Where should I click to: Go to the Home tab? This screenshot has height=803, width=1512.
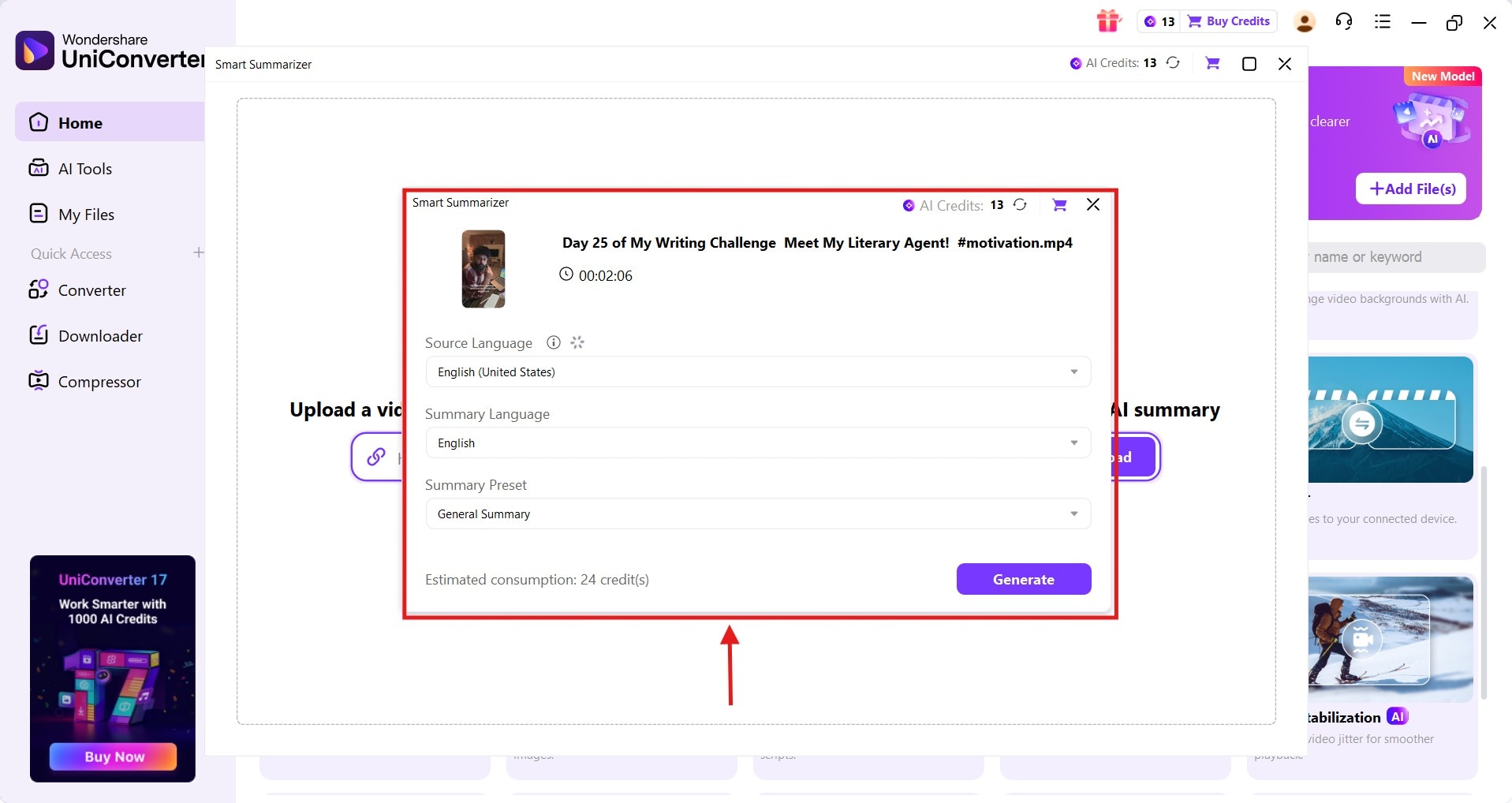(81, 122)
